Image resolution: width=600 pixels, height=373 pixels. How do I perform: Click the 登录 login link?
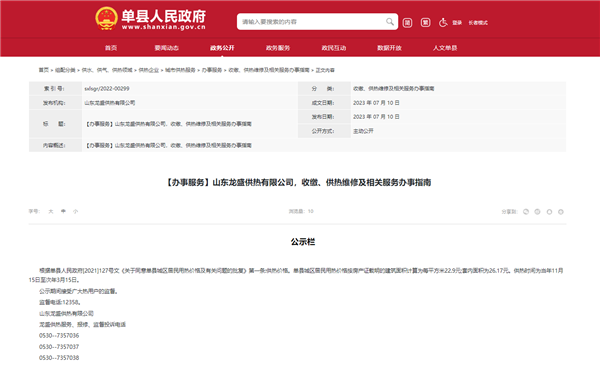(457, 23)
